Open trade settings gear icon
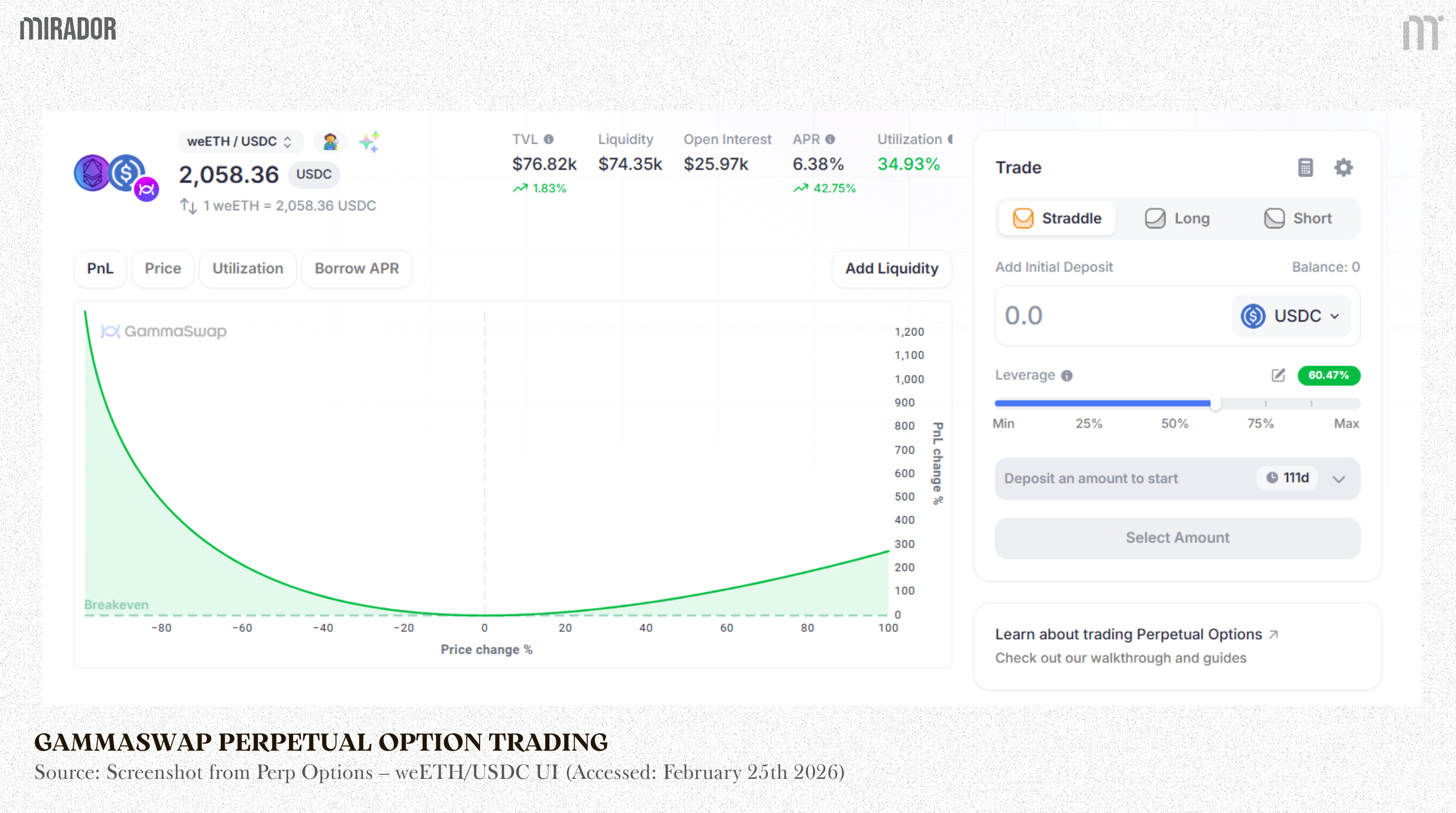1456x813 pixels. pos(1344,168)
